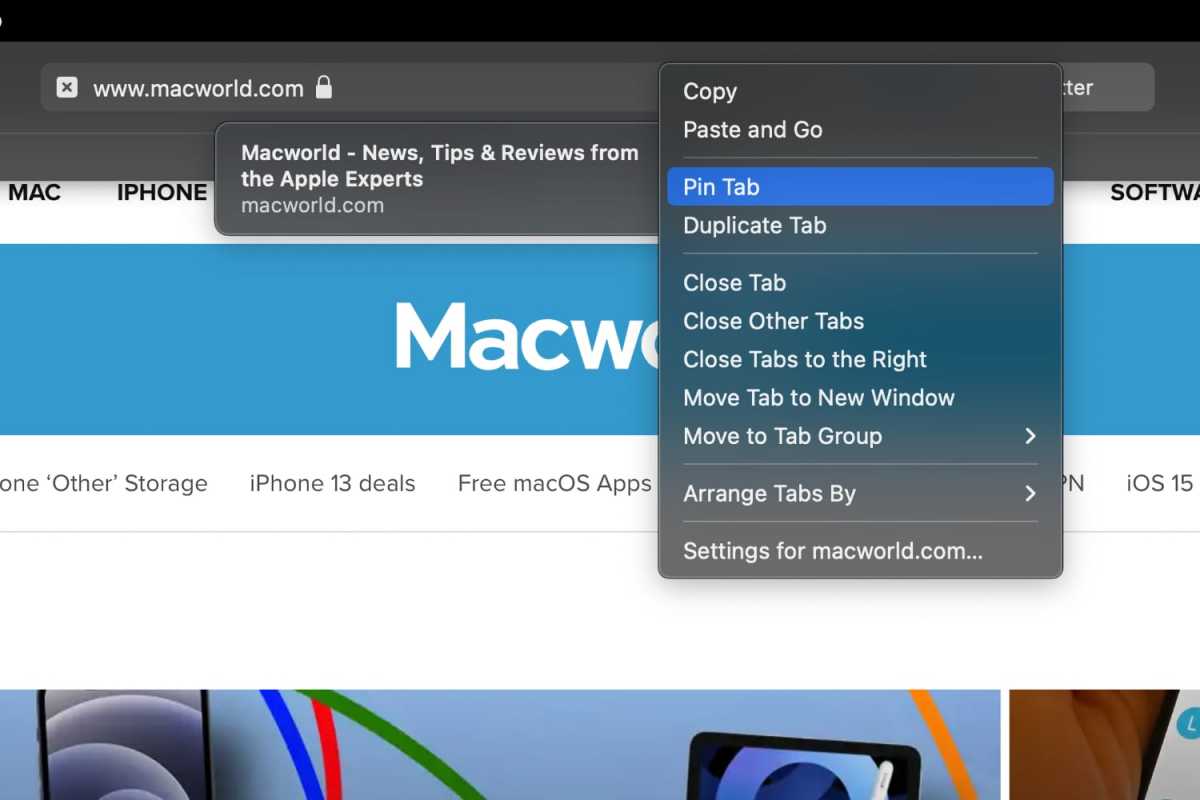Expand the Arrange Tabs By submenu
1200x800 pixels.
(860, 493)
